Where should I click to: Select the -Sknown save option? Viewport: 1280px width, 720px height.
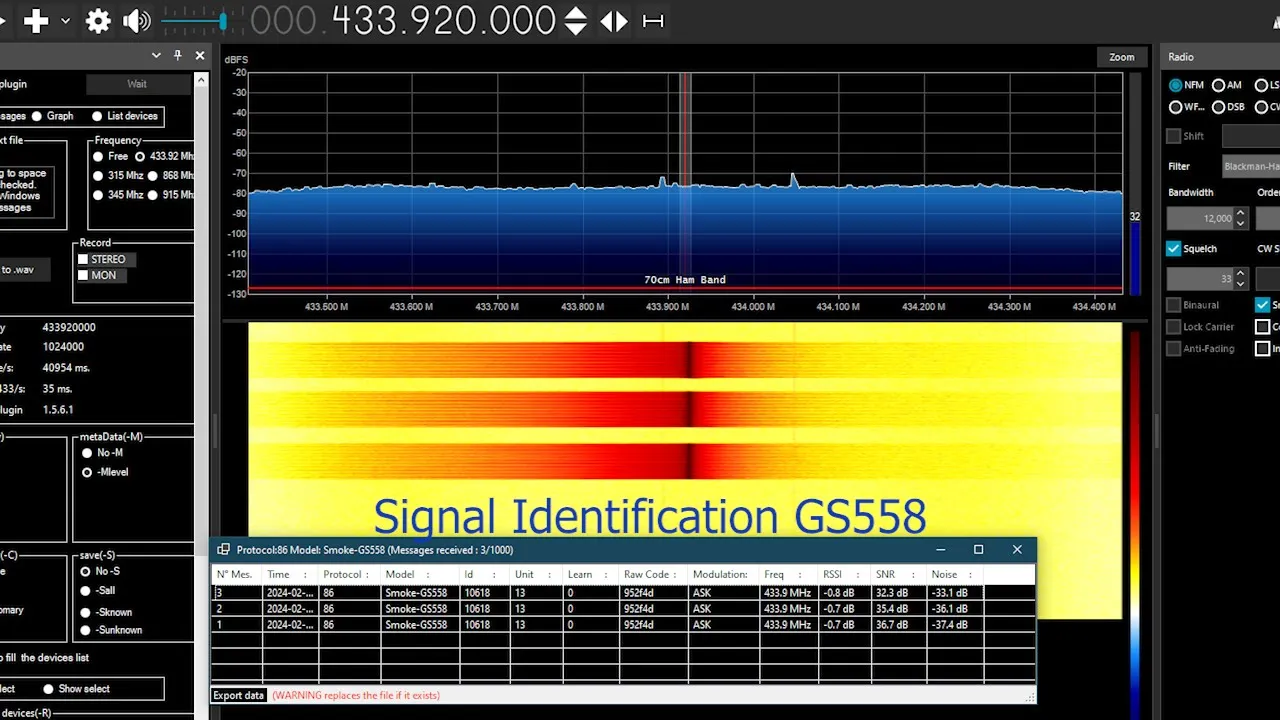tap(87, 612)
